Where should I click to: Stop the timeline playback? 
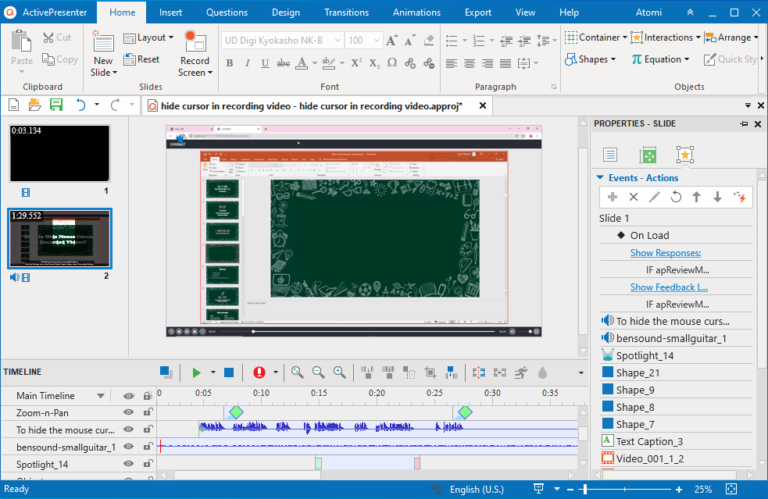tap(229, 373)
